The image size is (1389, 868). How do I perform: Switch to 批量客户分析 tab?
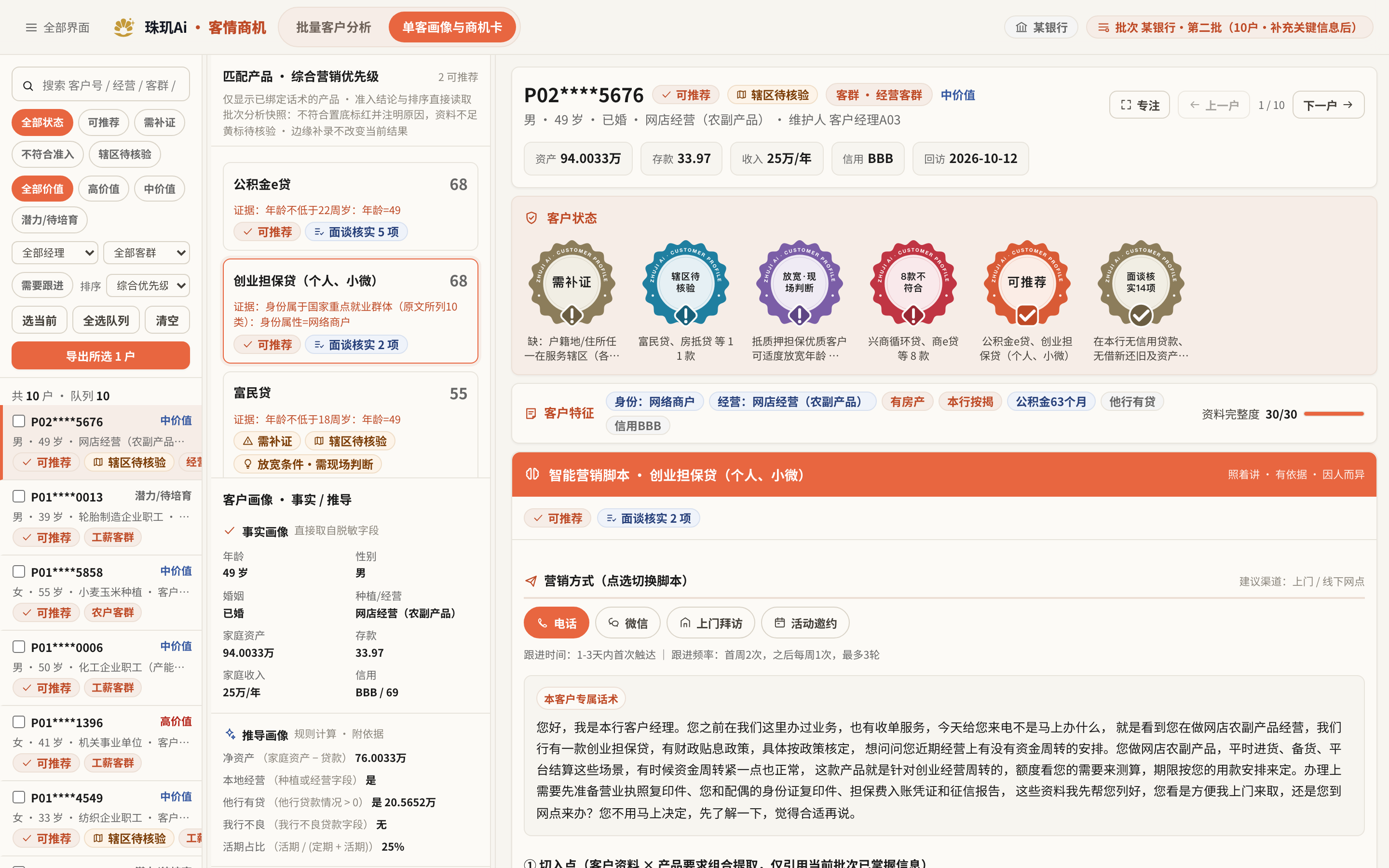(x=333, y=27)
